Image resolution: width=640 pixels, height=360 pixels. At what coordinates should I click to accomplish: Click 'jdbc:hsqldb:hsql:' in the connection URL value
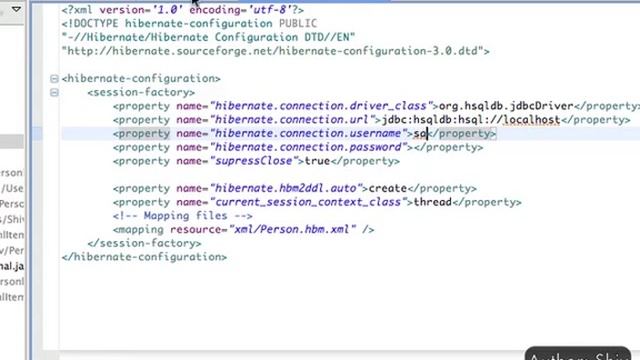point(436,120)
